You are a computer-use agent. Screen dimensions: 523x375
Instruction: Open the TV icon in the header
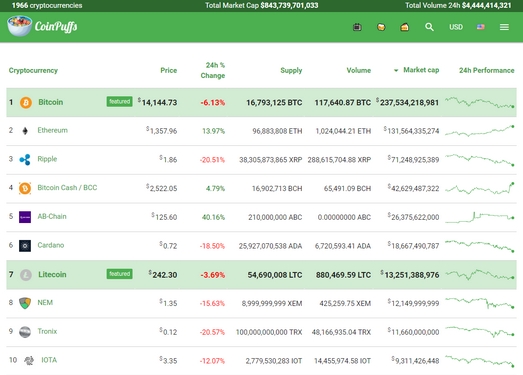(357, 27)
